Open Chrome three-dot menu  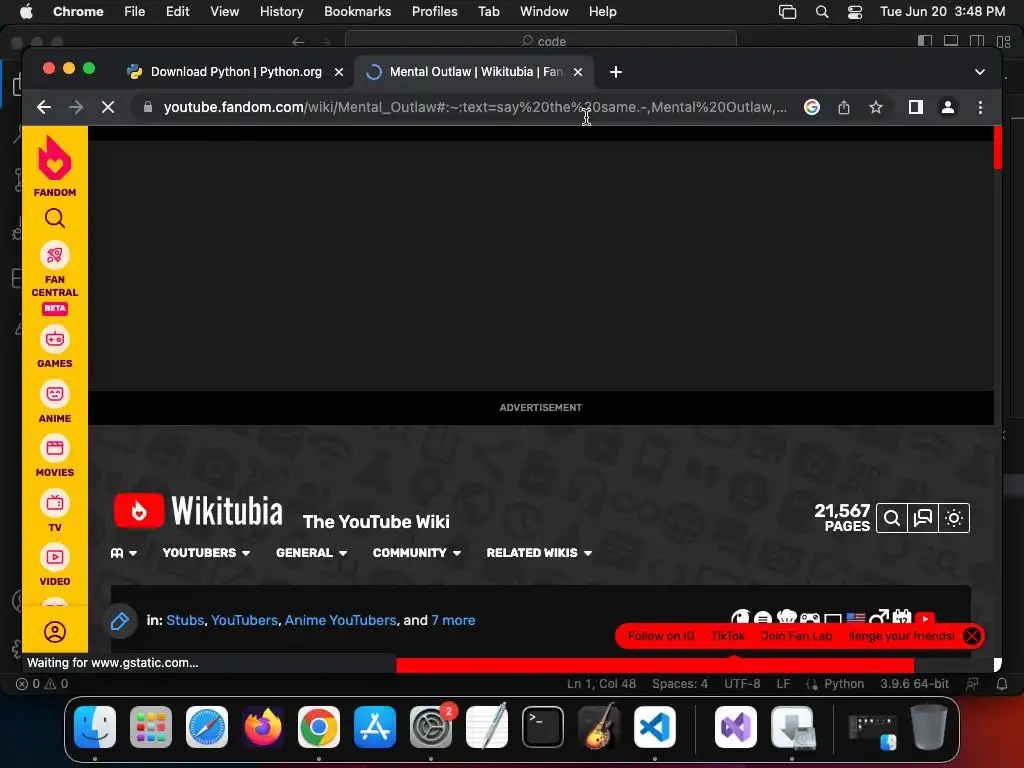click(980, 107)
